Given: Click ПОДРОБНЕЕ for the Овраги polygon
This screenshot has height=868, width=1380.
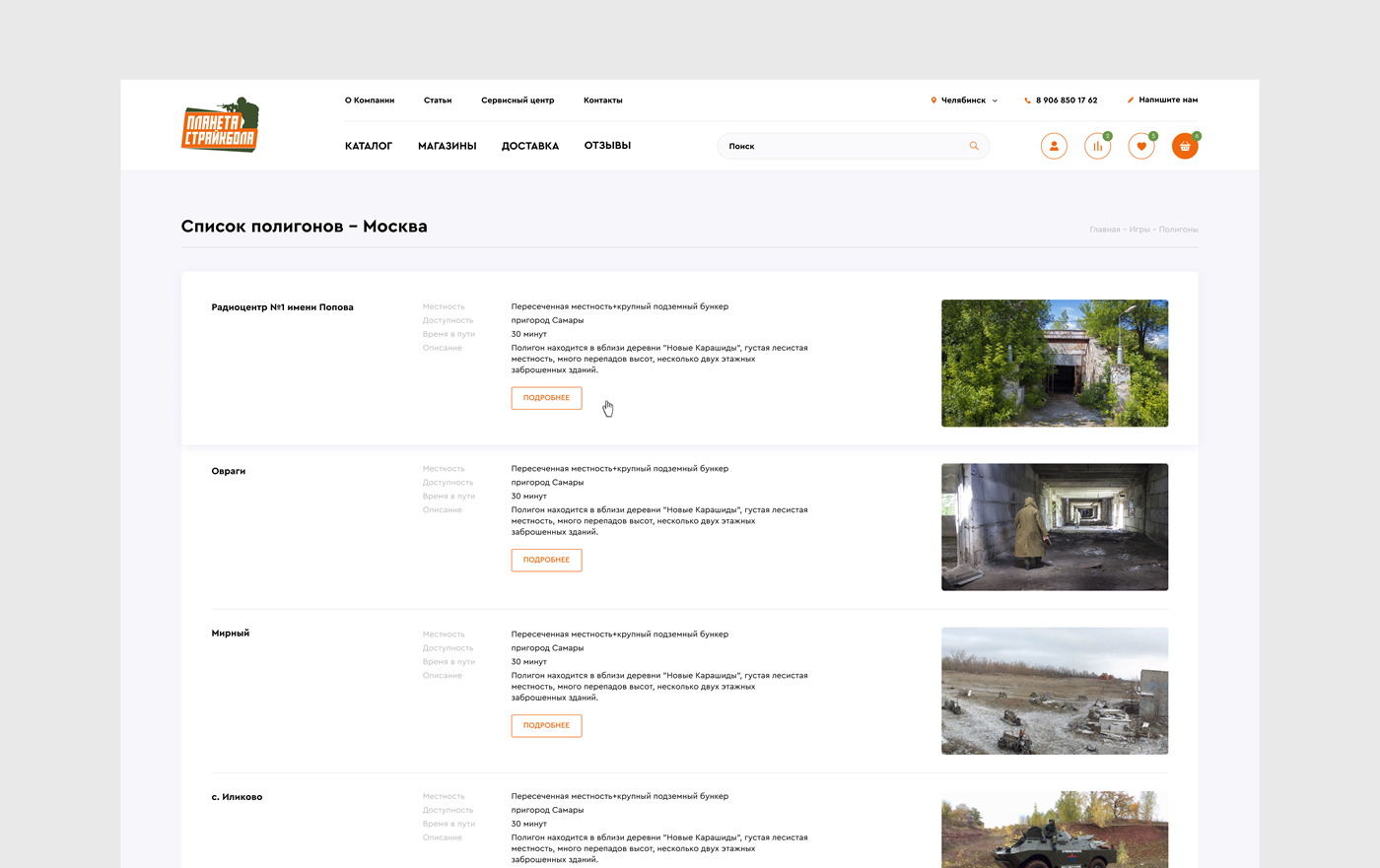Looking at the screenshot, I should [546, 560].
